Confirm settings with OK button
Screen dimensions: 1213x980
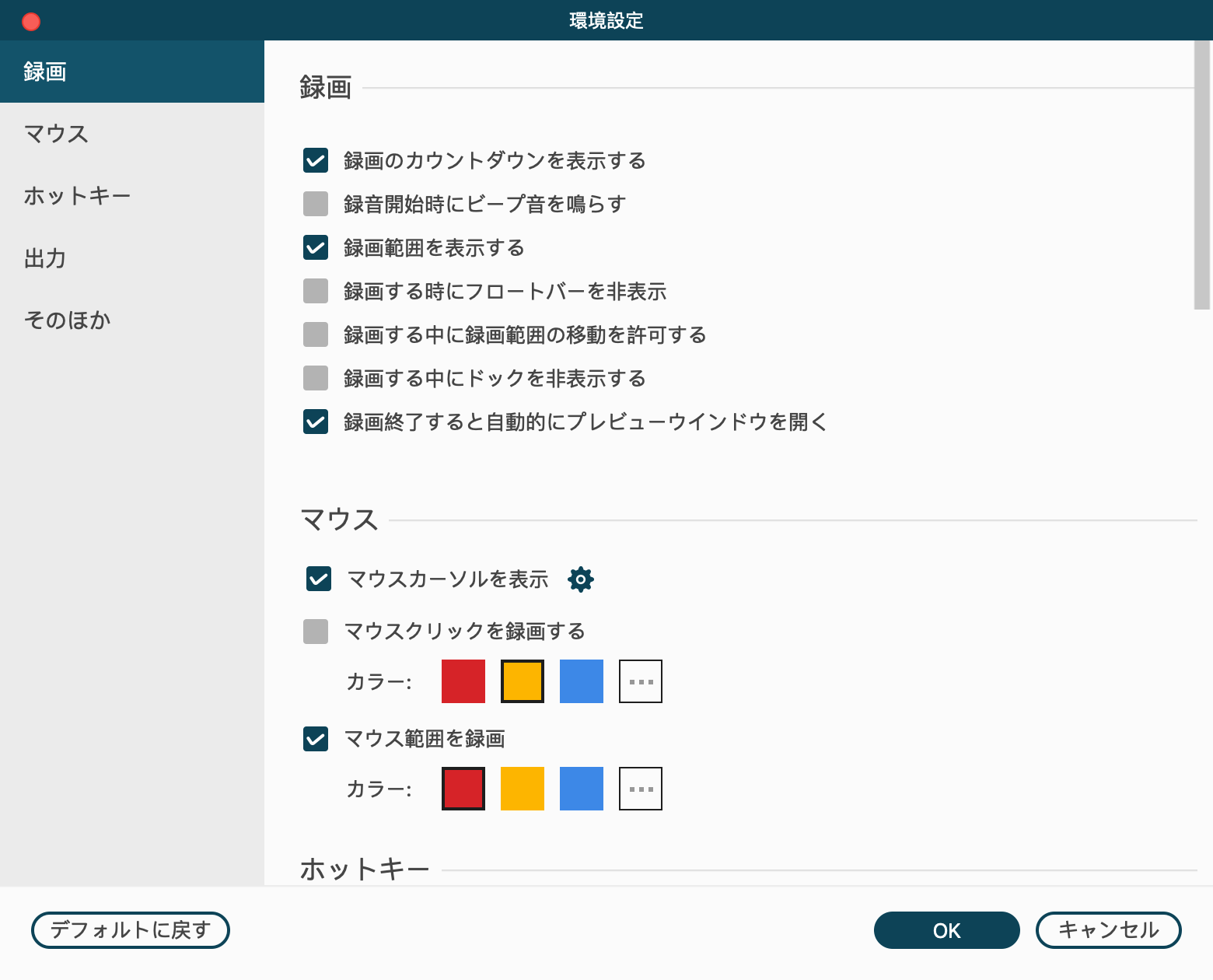click(947, 930)
